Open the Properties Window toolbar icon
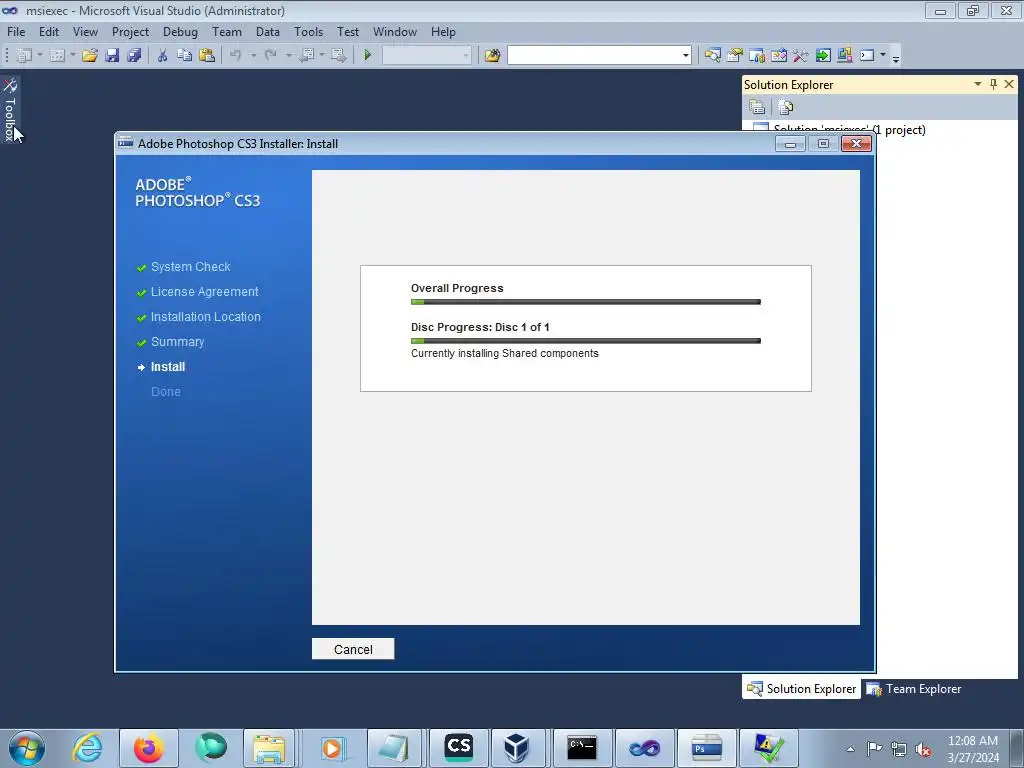Image resolution: width=1024 pixels, height=768 pixels. pos(735,56)
